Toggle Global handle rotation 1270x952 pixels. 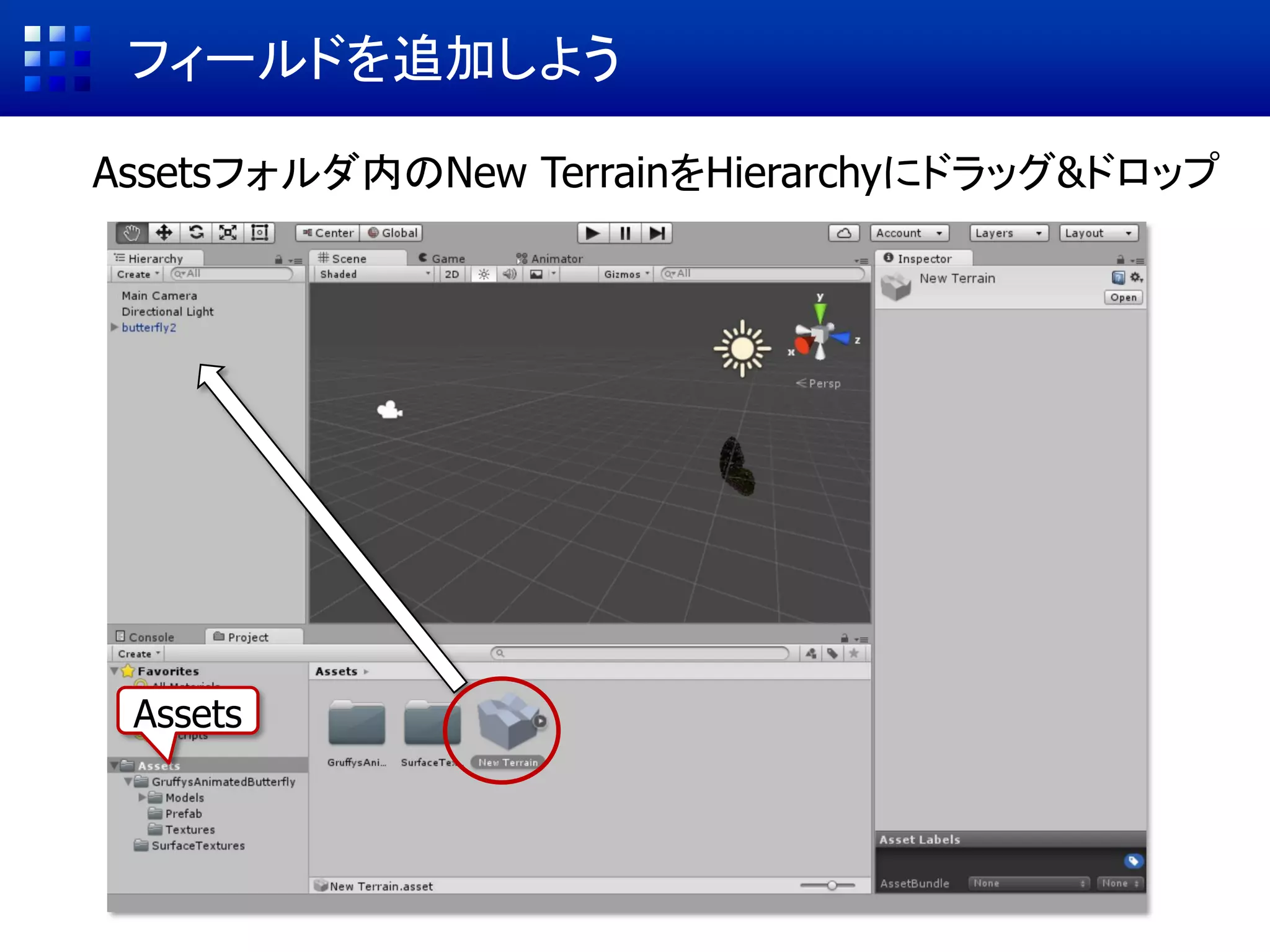point(392,233)
